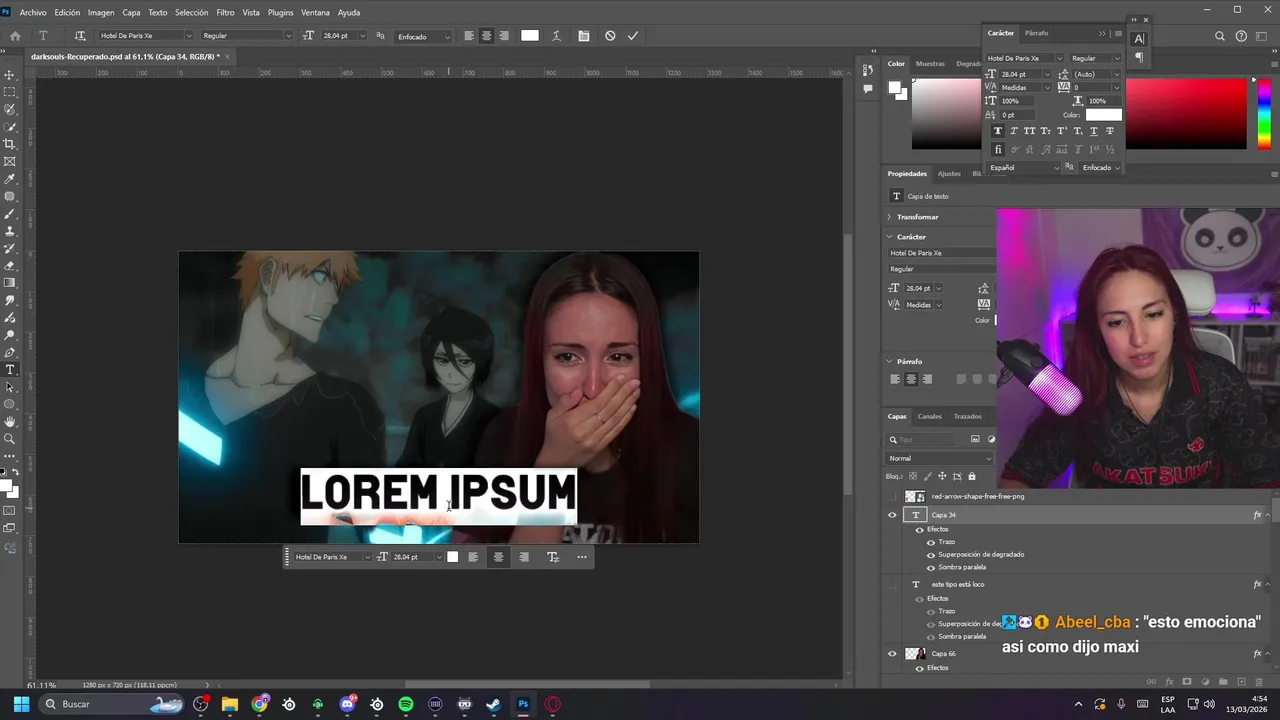Viewport: 1280px width, 720px height.
Task: Toggle All Caps in Character panel
Action: (1029, 131)
